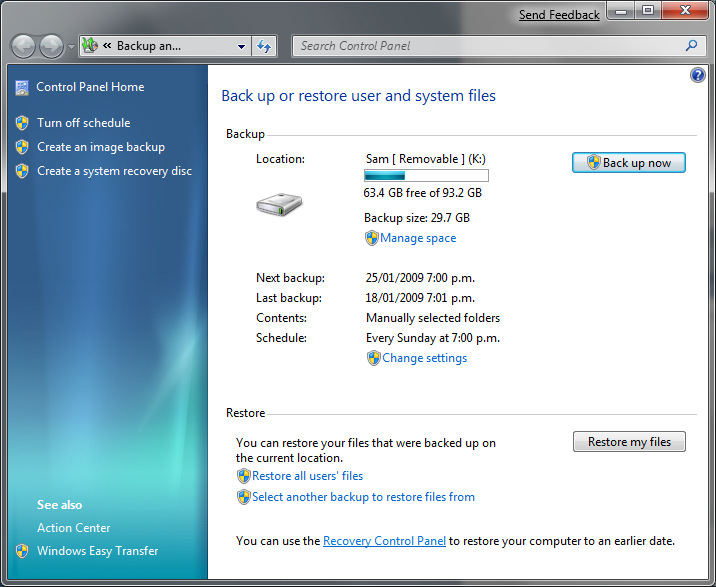The height and width of the screenshot is (587, 716).
Task: Click the blue Help question mark icon
Action: [x=698, y=75]
